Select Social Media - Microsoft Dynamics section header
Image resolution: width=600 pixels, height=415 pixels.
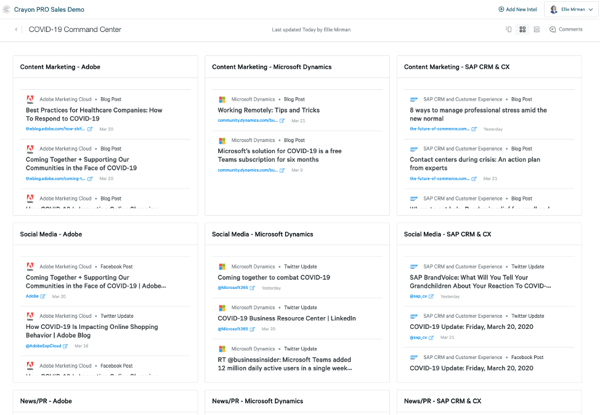coord(262,234)
